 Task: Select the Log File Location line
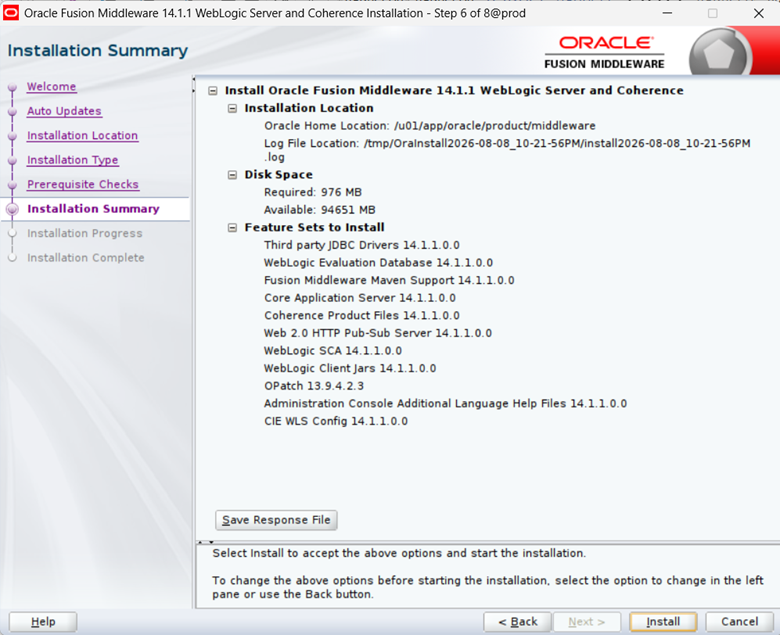507,150
